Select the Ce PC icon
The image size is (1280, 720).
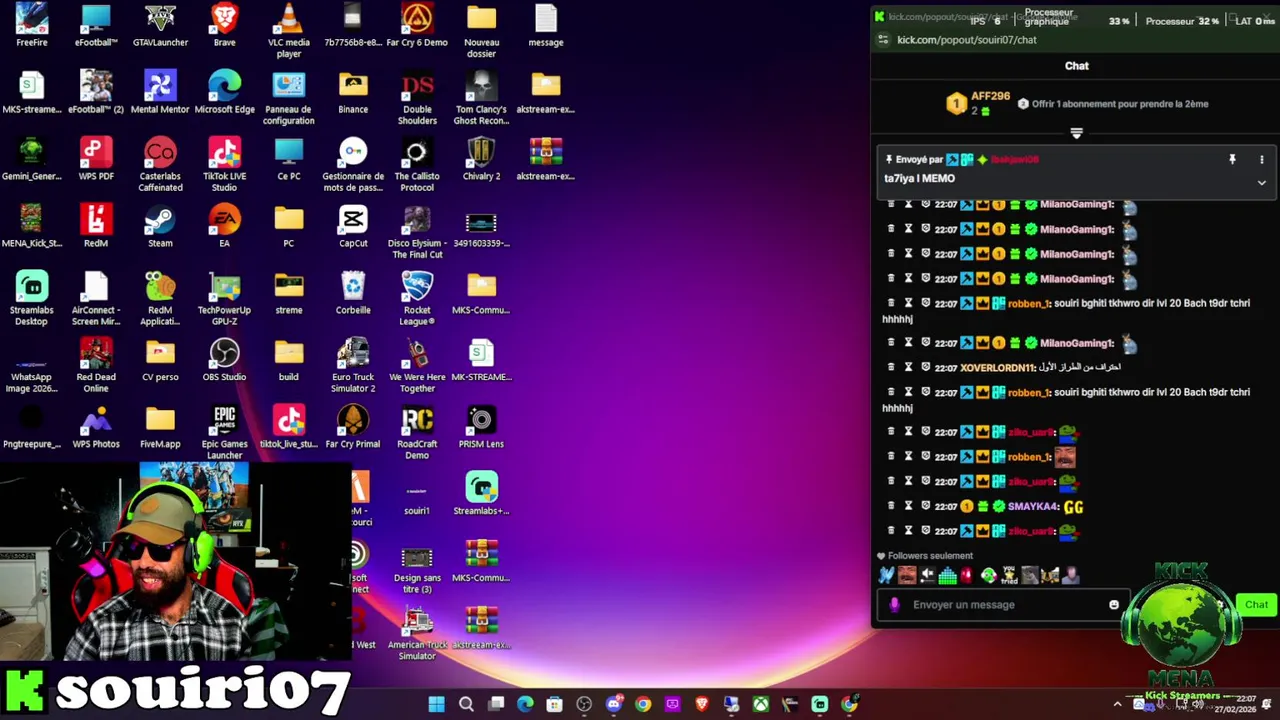coord(289,160)
